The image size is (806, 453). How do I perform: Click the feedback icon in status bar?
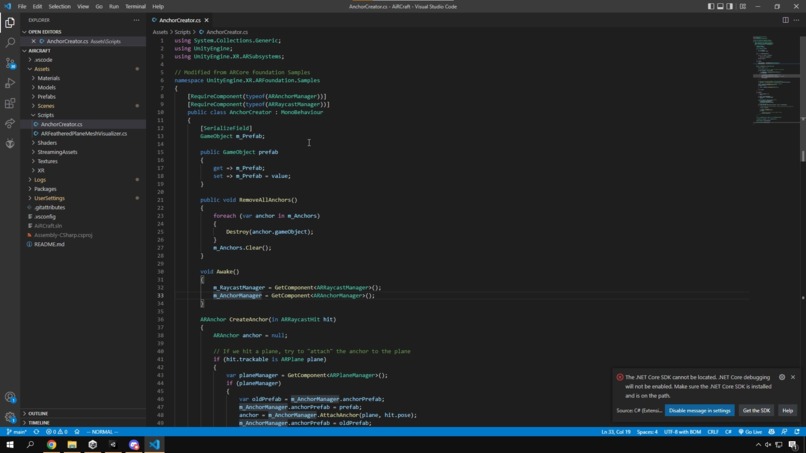pyautogui.click(x=784, y=432)
